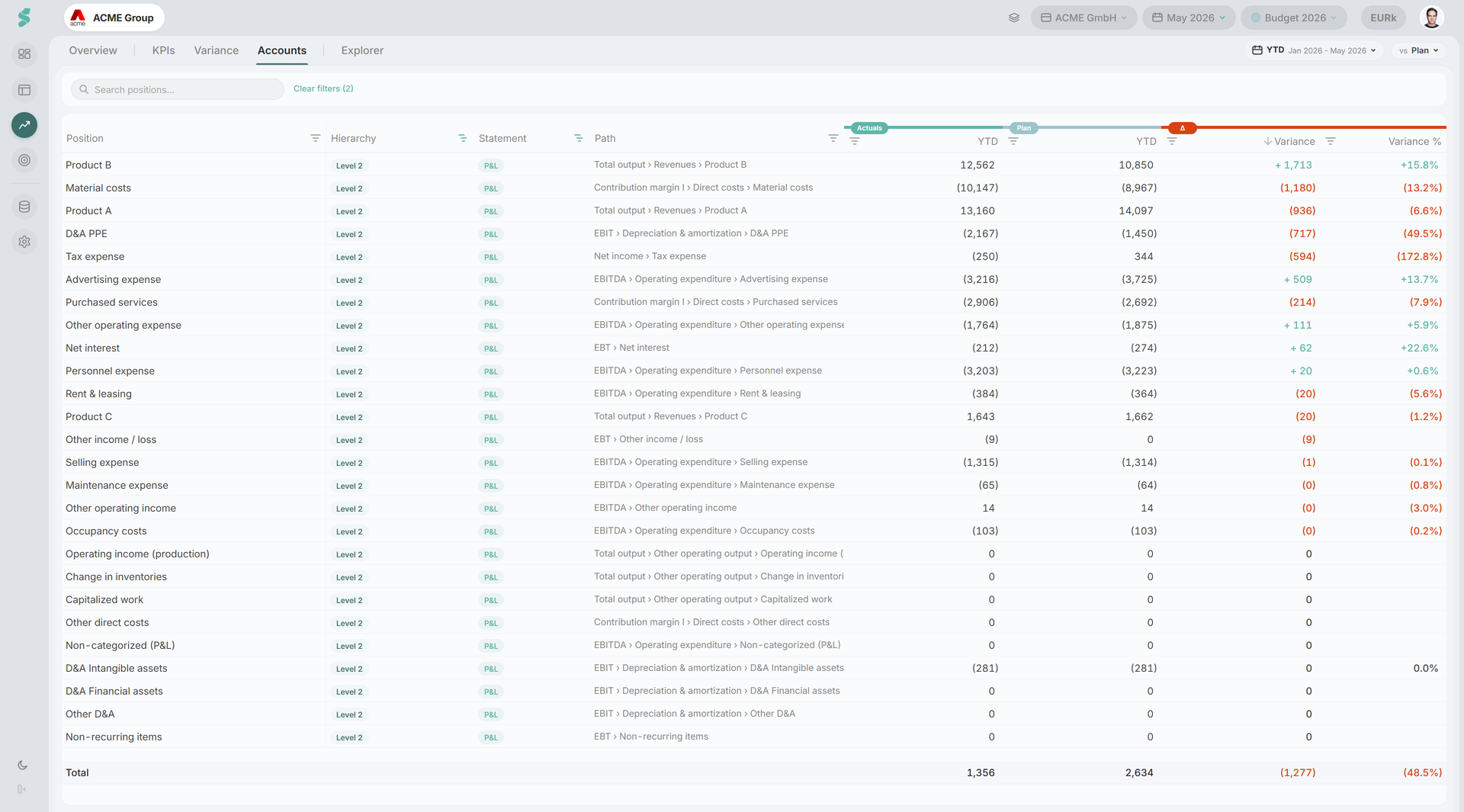
Task: Collapse the sidebar with bottom toggle
Action: click(22, 789)
